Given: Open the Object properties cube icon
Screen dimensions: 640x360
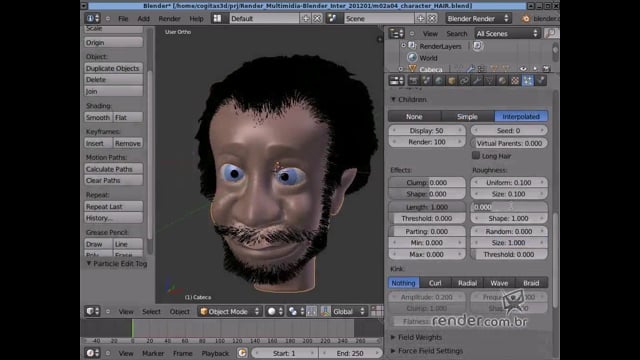Looking at the screenshot, I should [451, 80].
